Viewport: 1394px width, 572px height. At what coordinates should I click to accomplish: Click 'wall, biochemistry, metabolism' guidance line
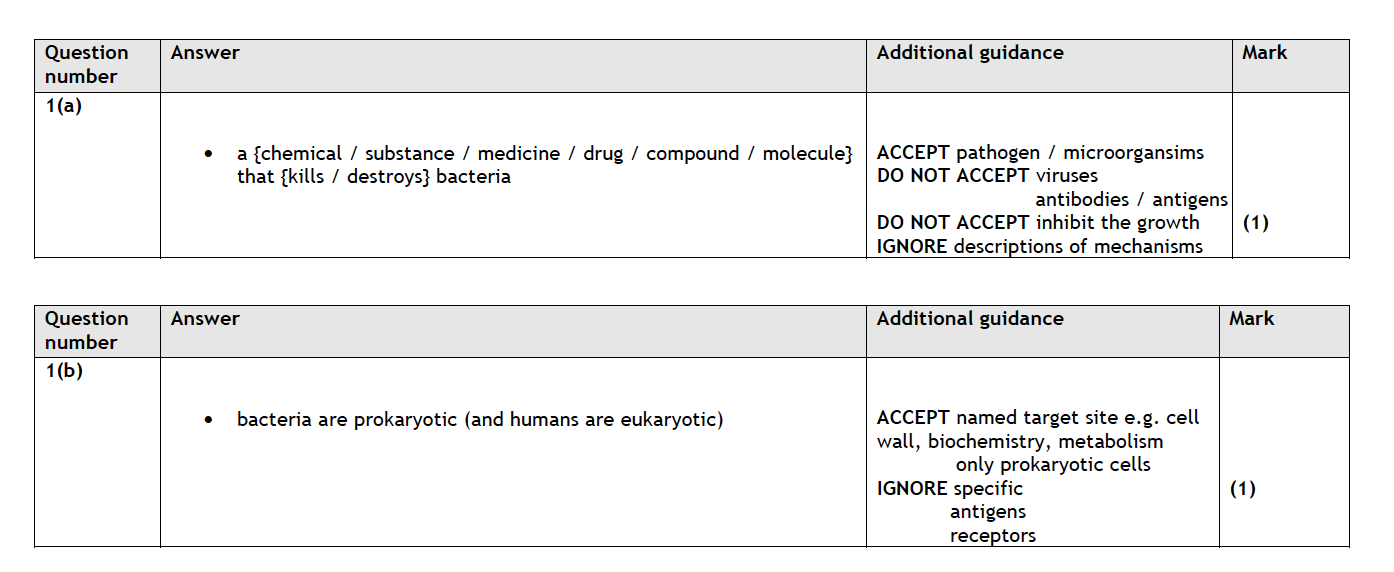[1019, 441]
